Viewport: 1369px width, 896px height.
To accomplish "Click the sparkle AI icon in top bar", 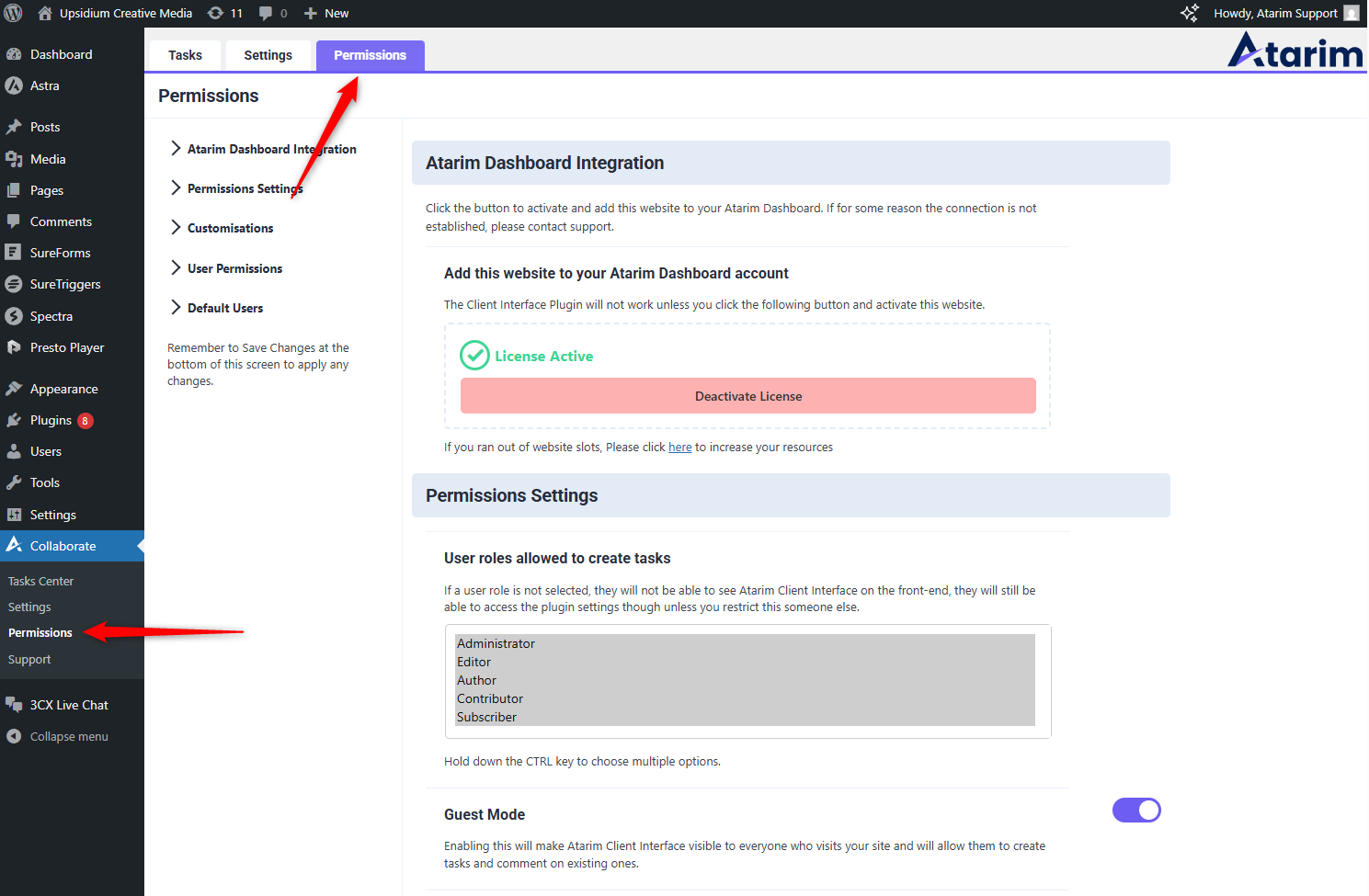I will coord(1190,13).
